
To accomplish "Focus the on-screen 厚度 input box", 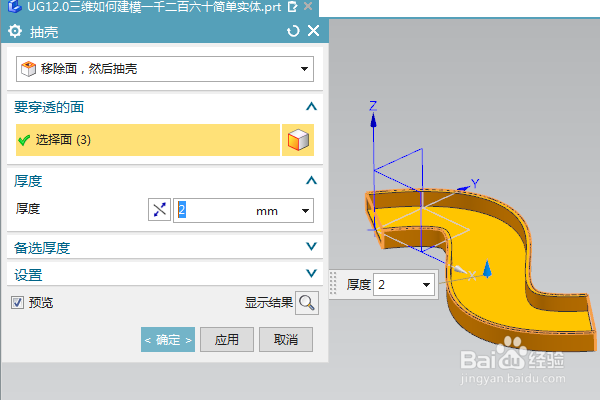I will (396, 284).
